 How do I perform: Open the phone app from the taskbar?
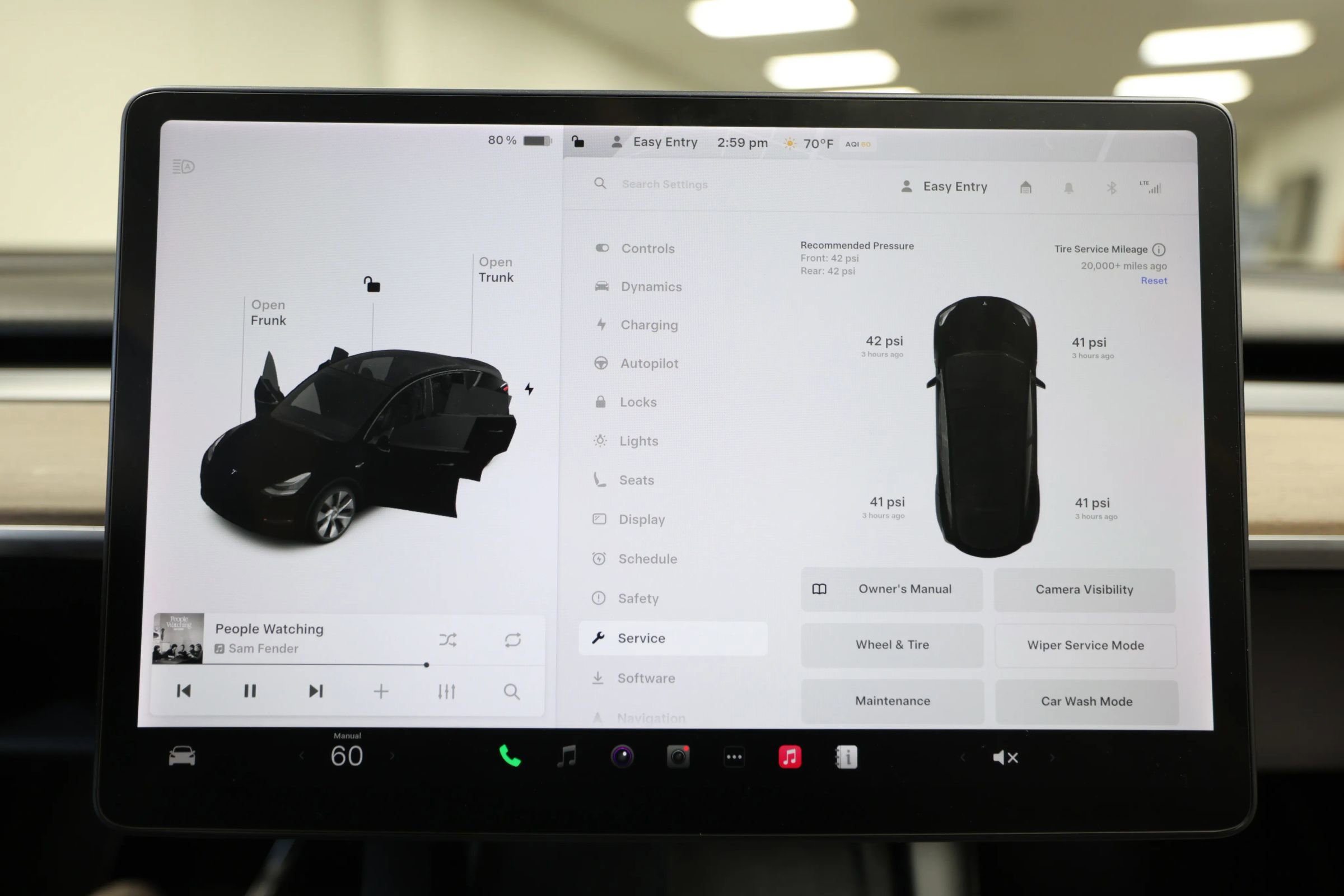508,757
